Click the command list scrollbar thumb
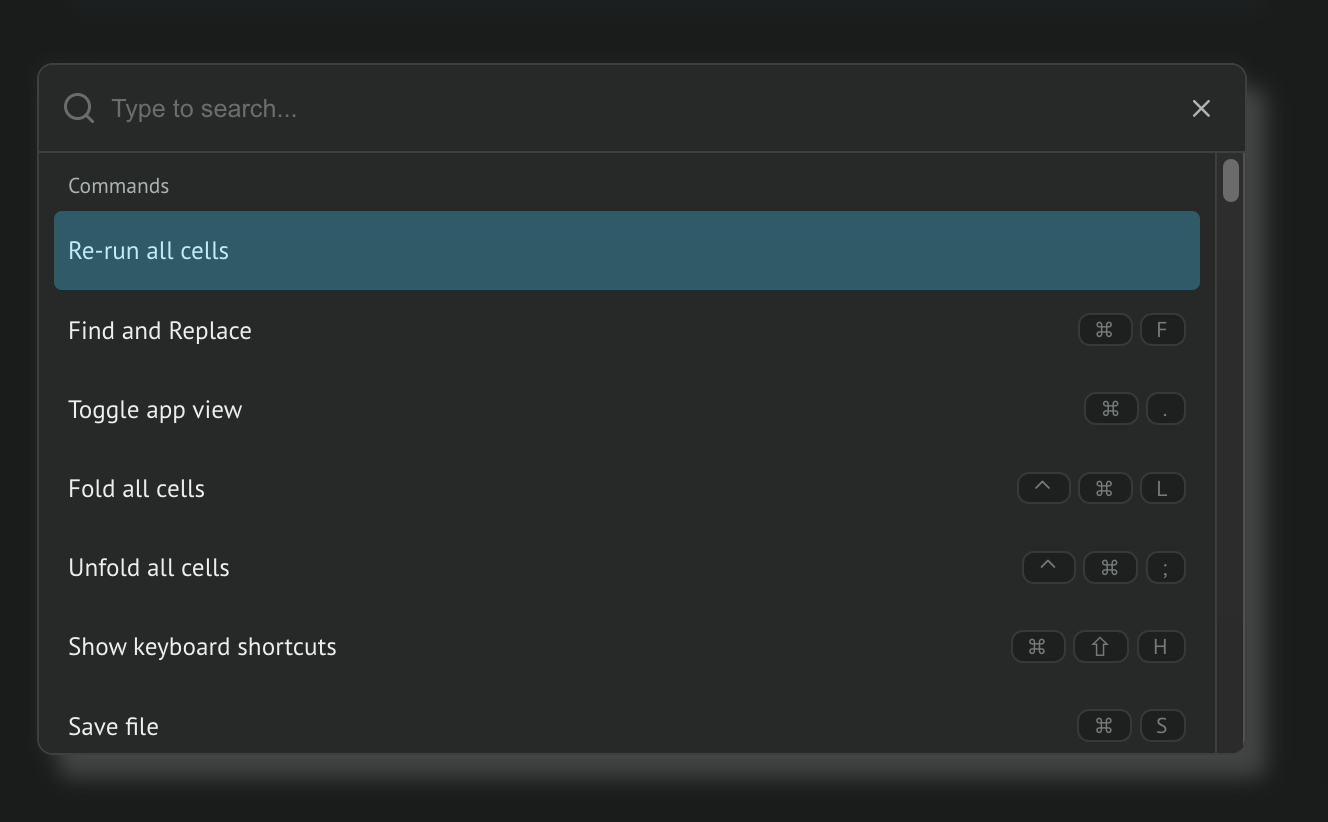This screenshot has height=822, width=1328. click(1231, 180)
